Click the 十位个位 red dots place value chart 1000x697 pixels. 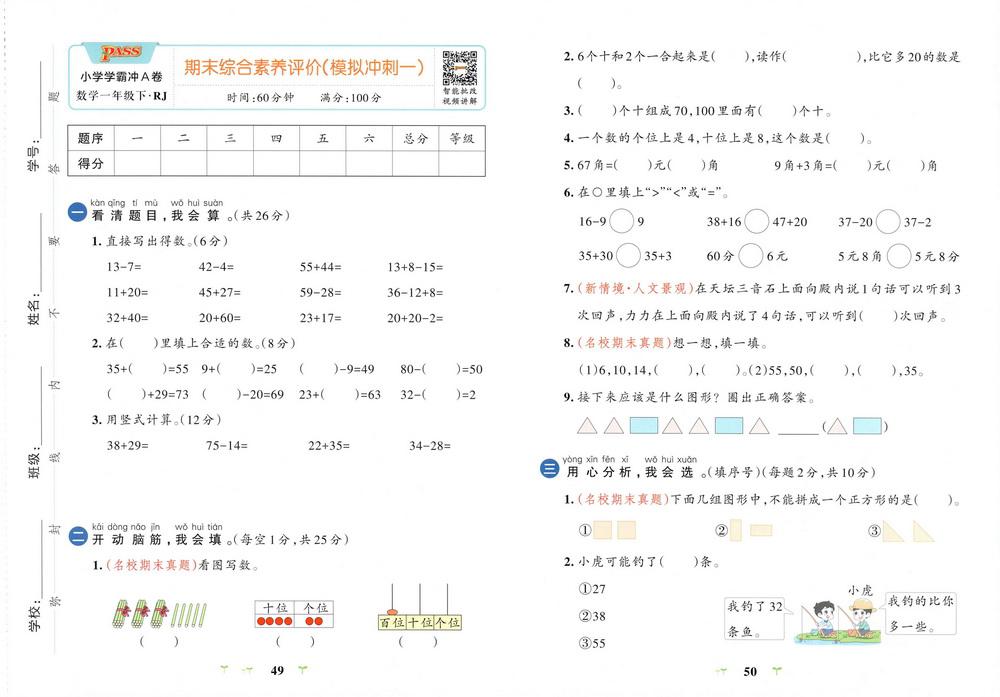click(x=294, y=613)
